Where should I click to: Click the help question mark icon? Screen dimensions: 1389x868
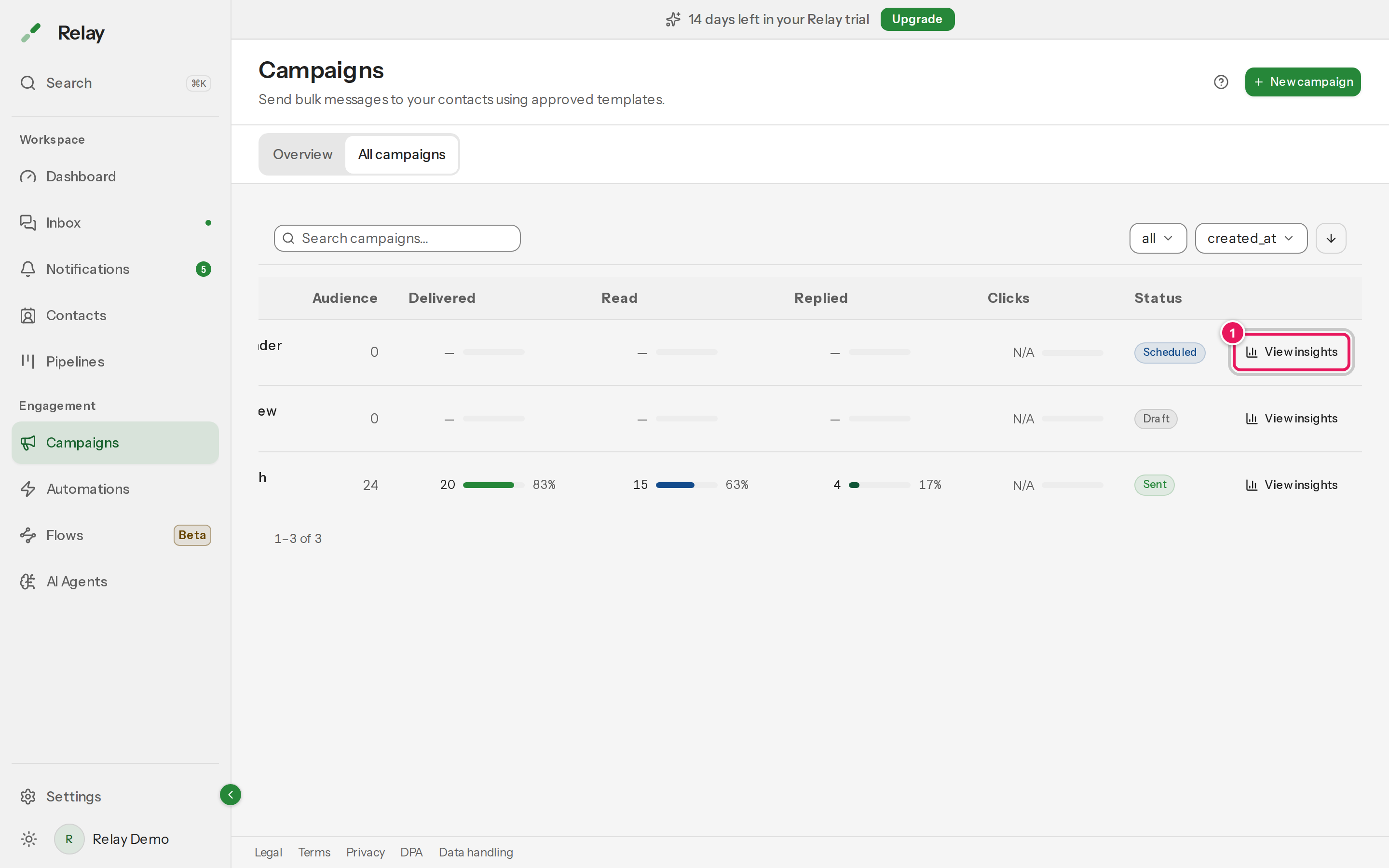(1221, 82)
